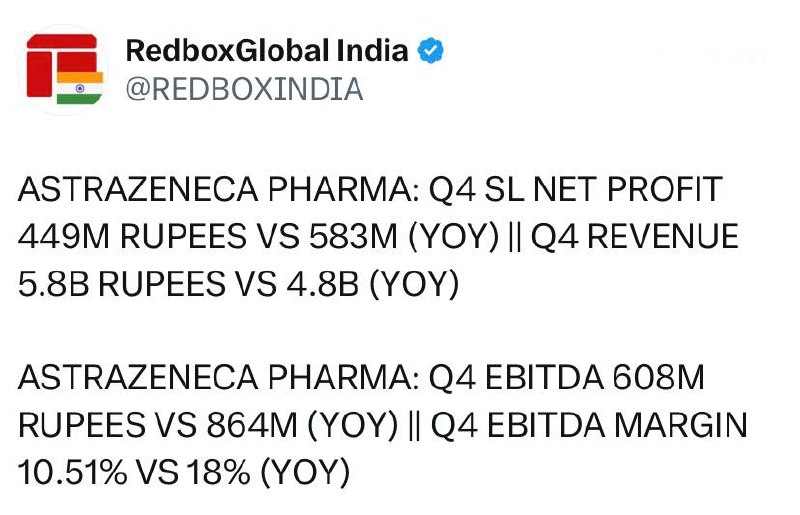Select the 'Q4 REVENUE' text

(x=635, y=236)
